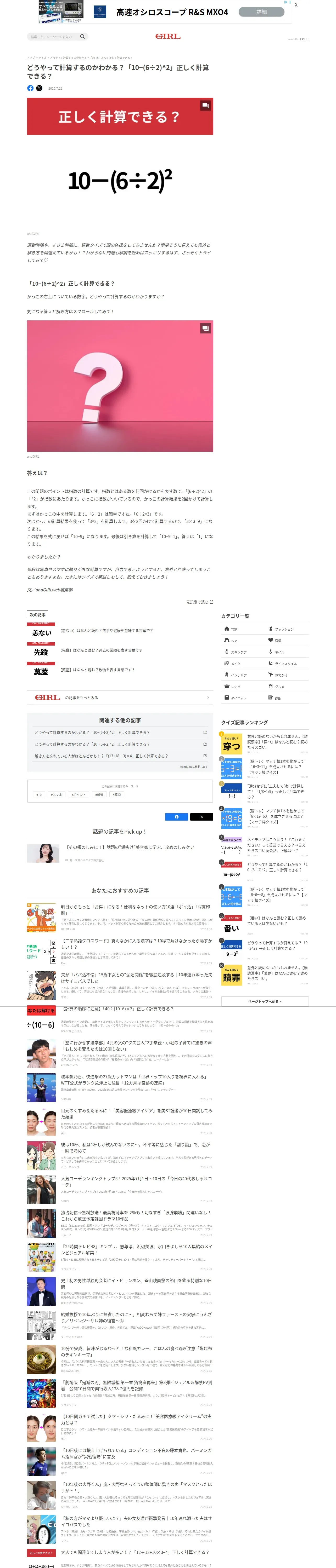Screen dimensions: 336x1568
Task: Open next article 【茣蓙】はなんと読む
Action: (x=98, y=670)
